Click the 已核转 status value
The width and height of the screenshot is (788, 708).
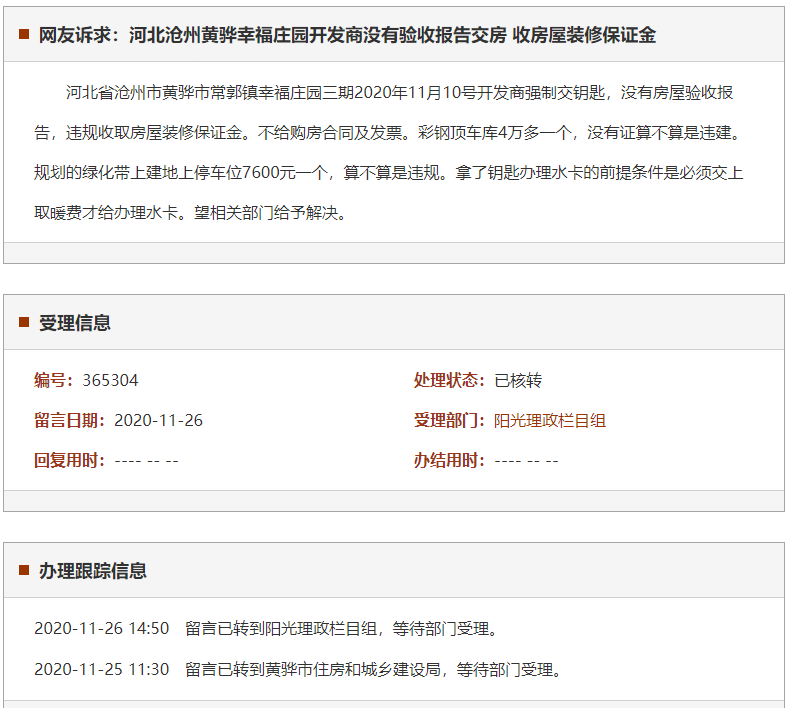tap(518, 380)
